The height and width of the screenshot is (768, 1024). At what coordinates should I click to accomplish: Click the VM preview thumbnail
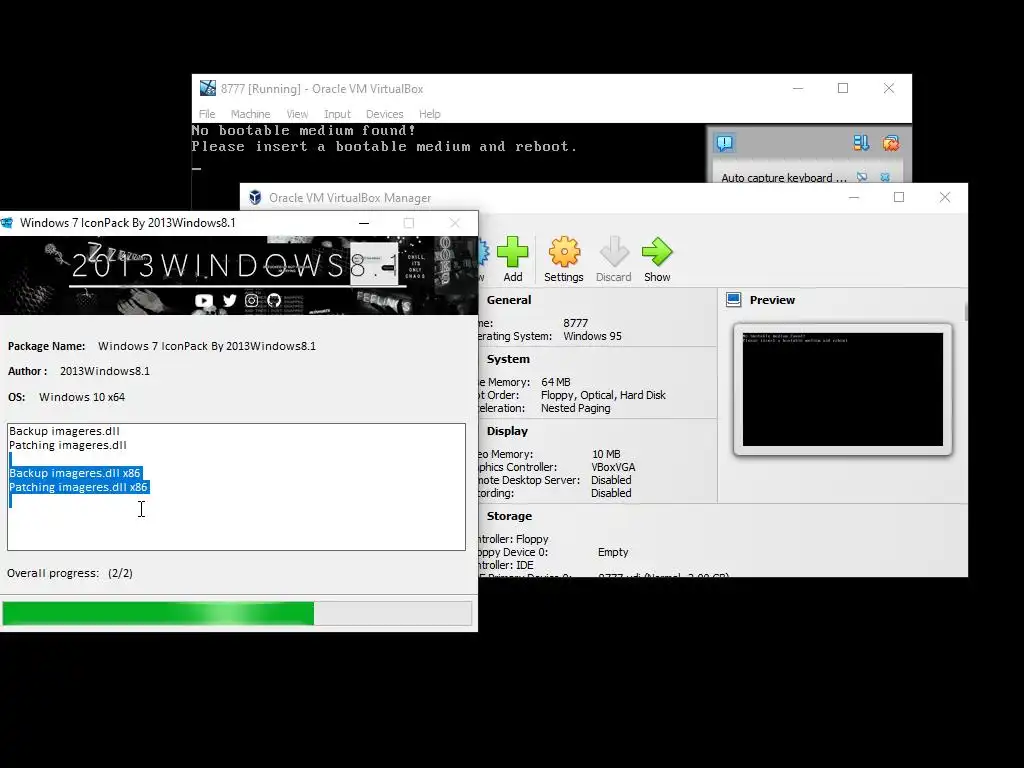point(842,389)
